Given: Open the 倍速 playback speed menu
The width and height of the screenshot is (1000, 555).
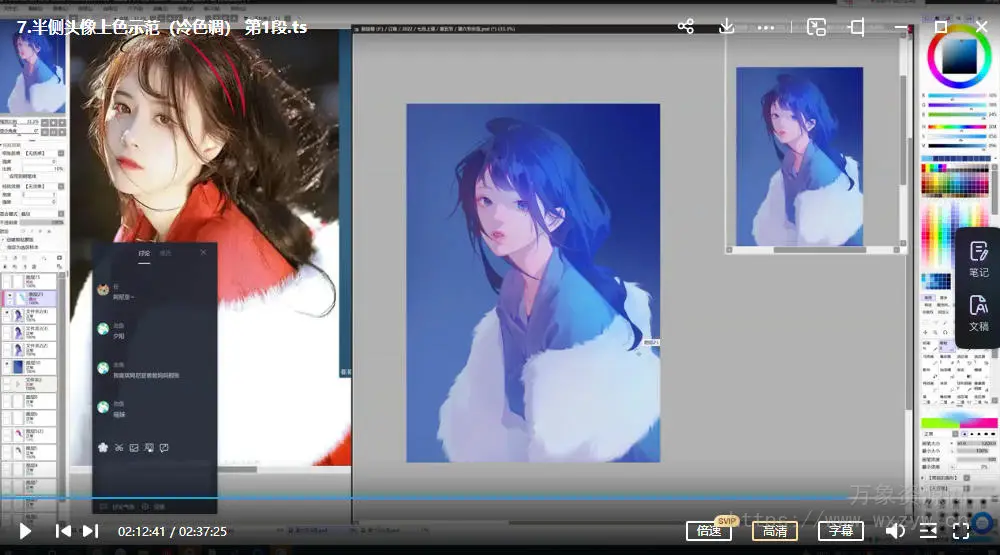Looking at the screenshot, I should 709,531.
